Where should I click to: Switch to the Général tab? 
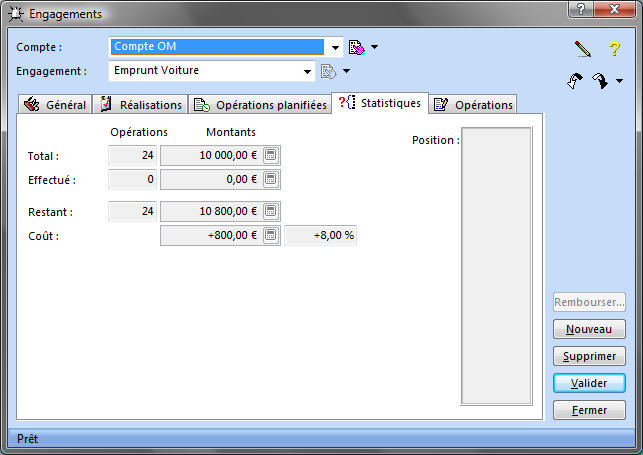click(x=56, y=105)
